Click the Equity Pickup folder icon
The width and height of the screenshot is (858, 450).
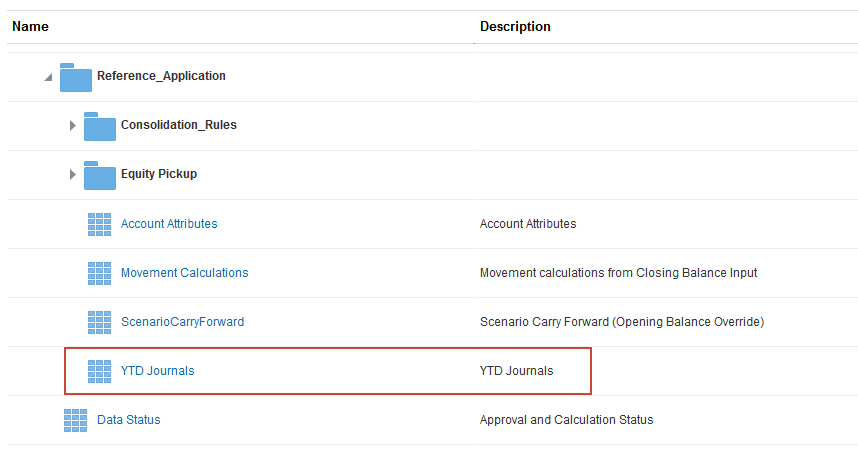(x=99, y=175)
